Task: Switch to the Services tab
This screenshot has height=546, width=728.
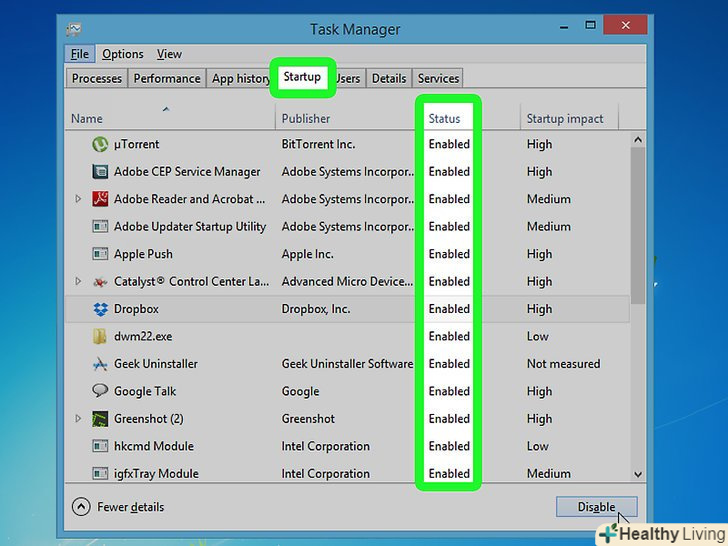Action: (438, 78)
